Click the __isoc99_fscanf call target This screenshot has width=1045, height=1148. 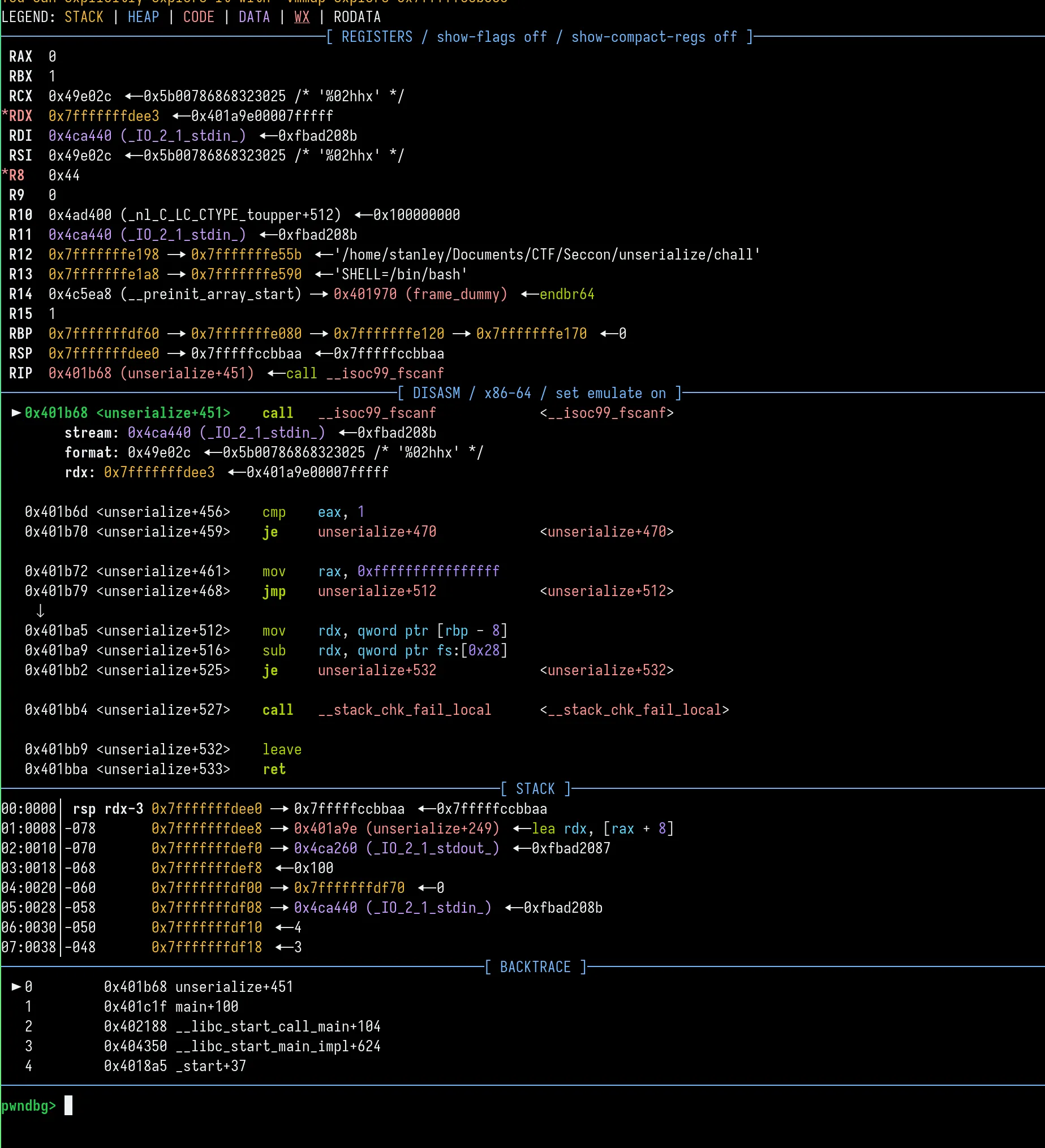(x=378, y=413)
